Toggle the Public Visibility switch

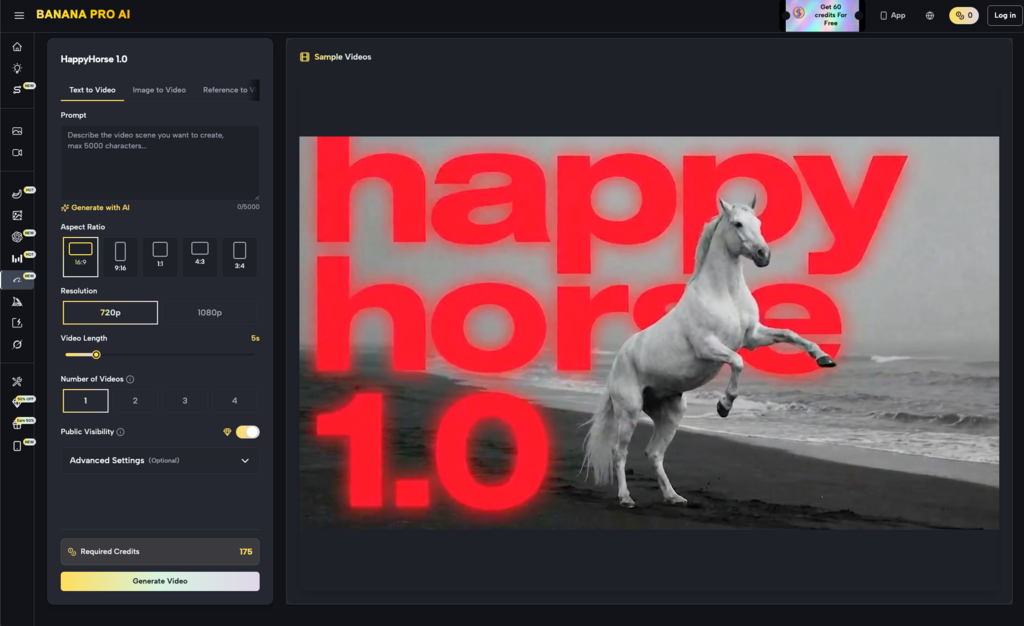tap(247, 432)
